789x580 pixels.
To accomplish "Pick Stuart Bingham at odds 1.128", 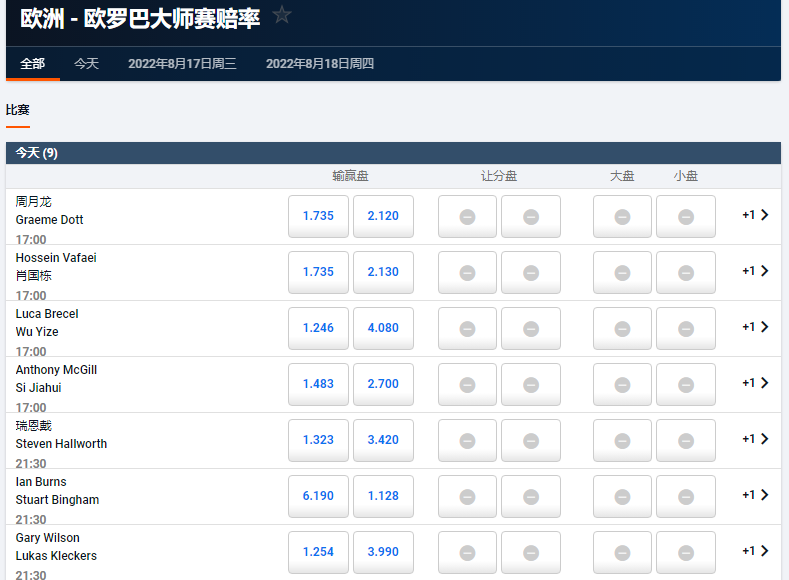I will 383,496.
